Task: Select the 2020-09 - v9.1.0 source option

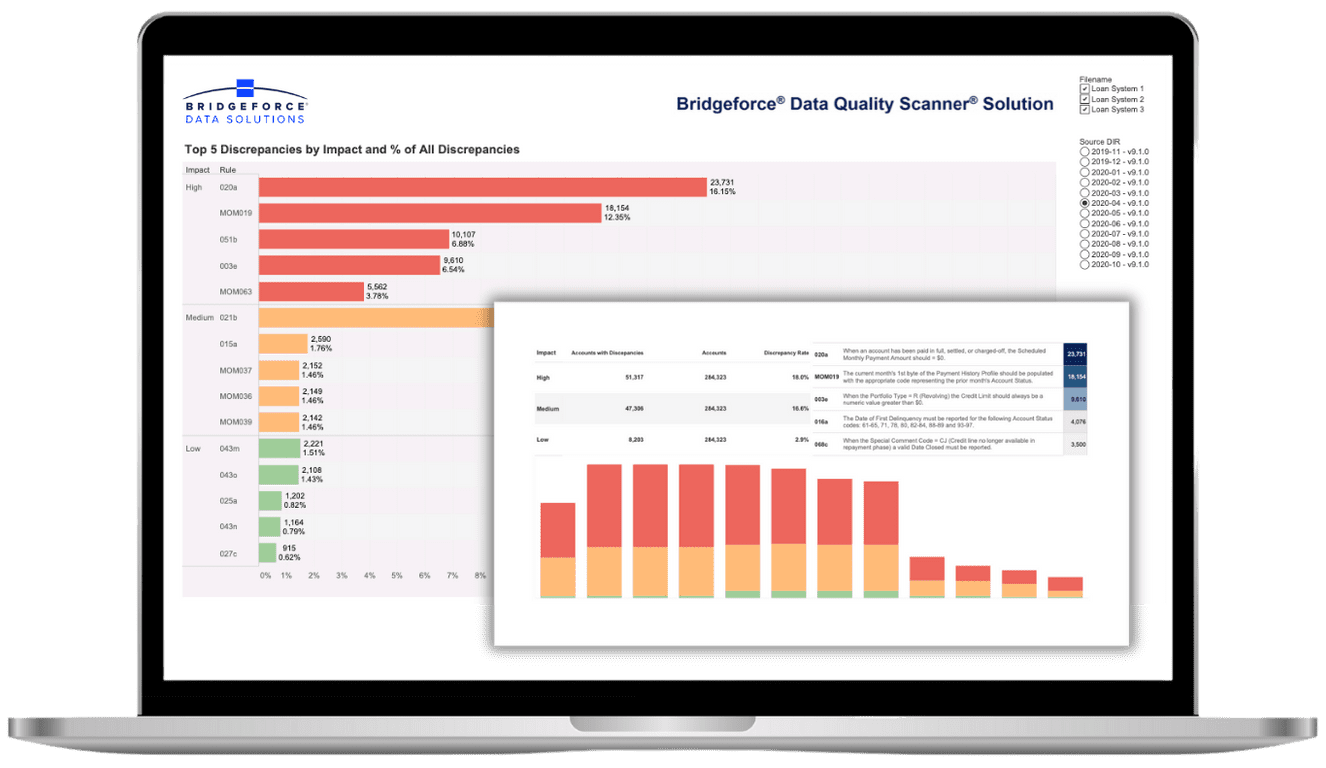Action: tap(1085, 254)
